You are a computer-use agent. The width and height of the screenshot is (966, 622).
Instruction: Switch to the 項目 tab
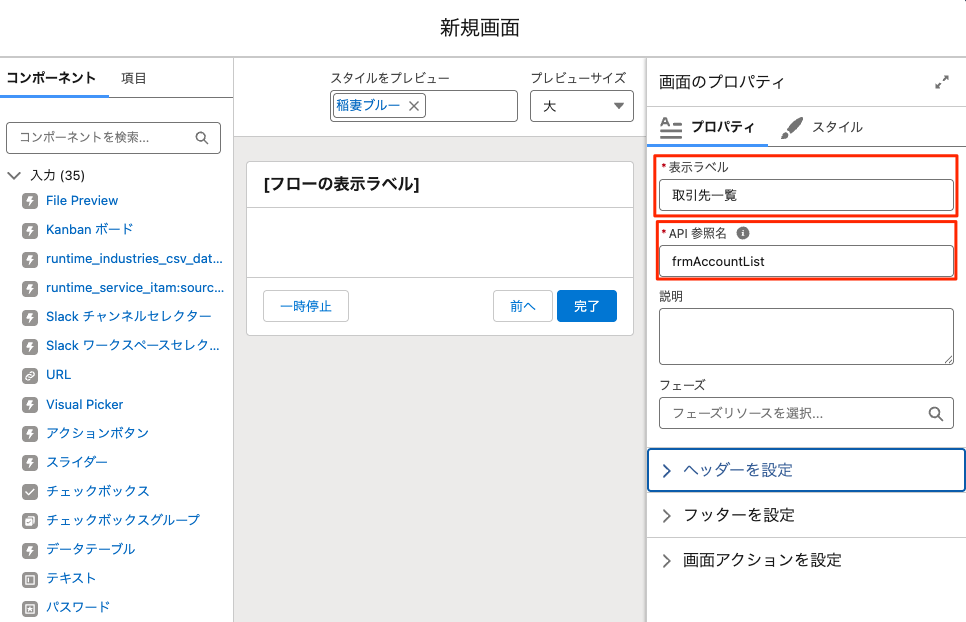tap(134, 78)
